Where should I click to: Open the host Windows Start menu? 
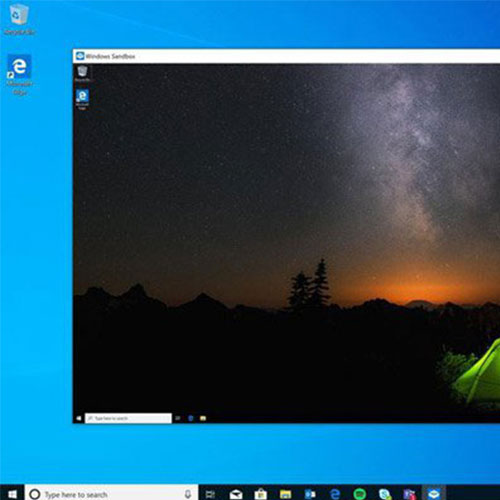click(12, 494)
